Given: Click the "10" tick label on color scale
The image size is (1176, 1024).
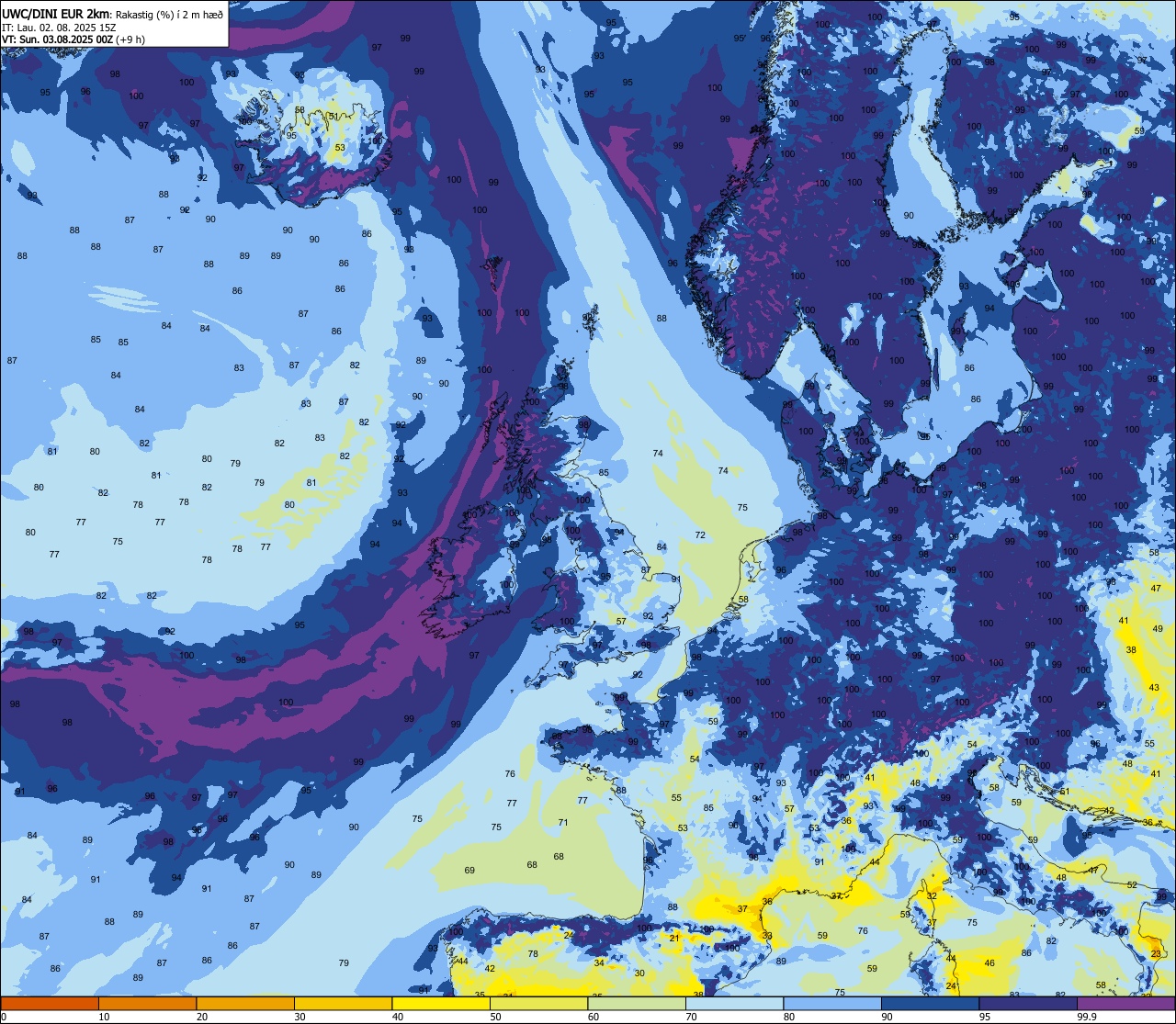Looking at the screenshot, I should pyautogui.click(x=104, y=1017).
